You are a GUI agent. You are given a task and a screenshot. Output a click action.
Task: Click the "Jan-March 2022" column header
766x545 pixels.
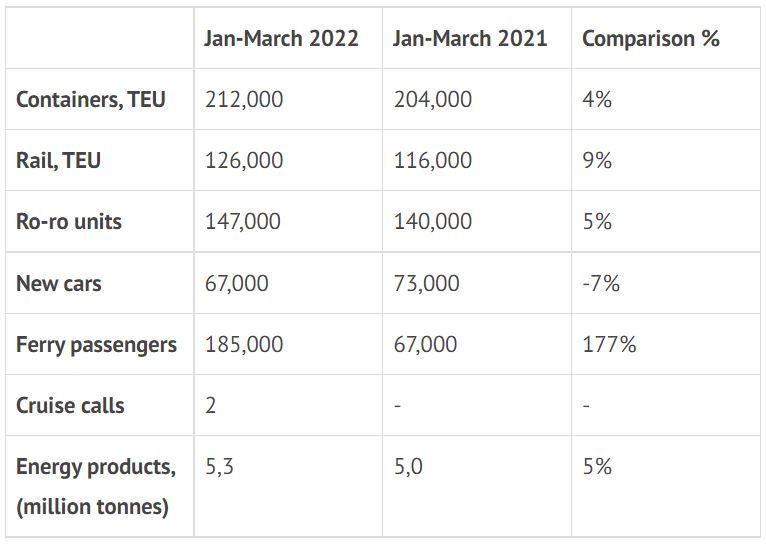click(x=281, y=38)
